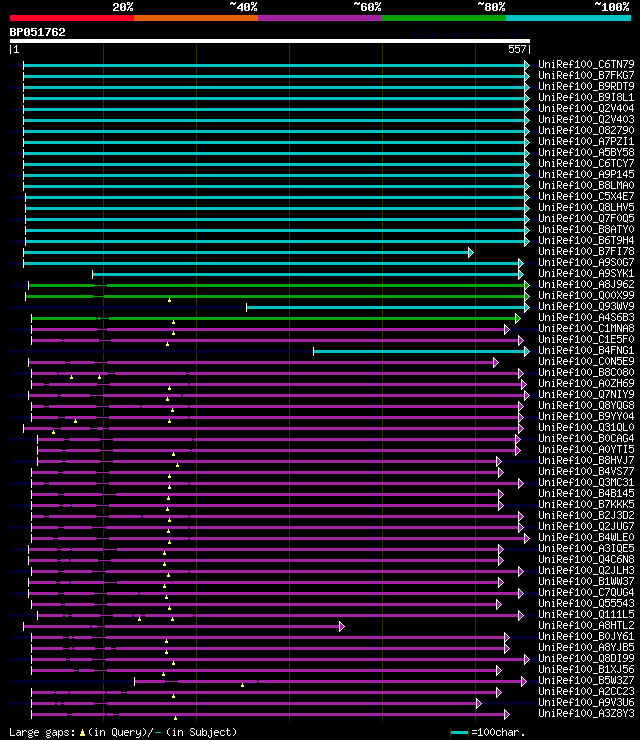
Task: Select the UniRef100_A9SYK1 label
Action: [x=586, y=273]
